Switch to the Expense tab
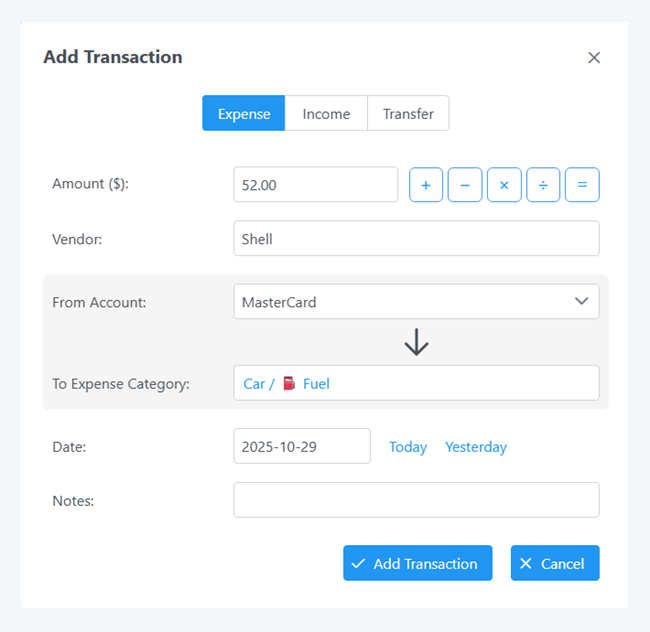 tap(244, 114)
